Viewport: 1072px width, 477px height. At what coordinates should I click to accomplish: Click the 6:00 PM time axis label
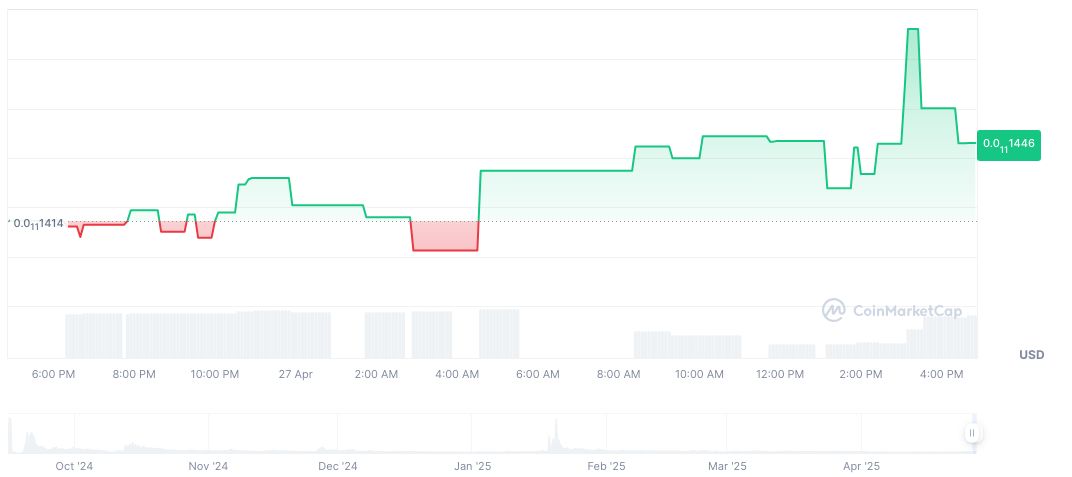[53, 374]
